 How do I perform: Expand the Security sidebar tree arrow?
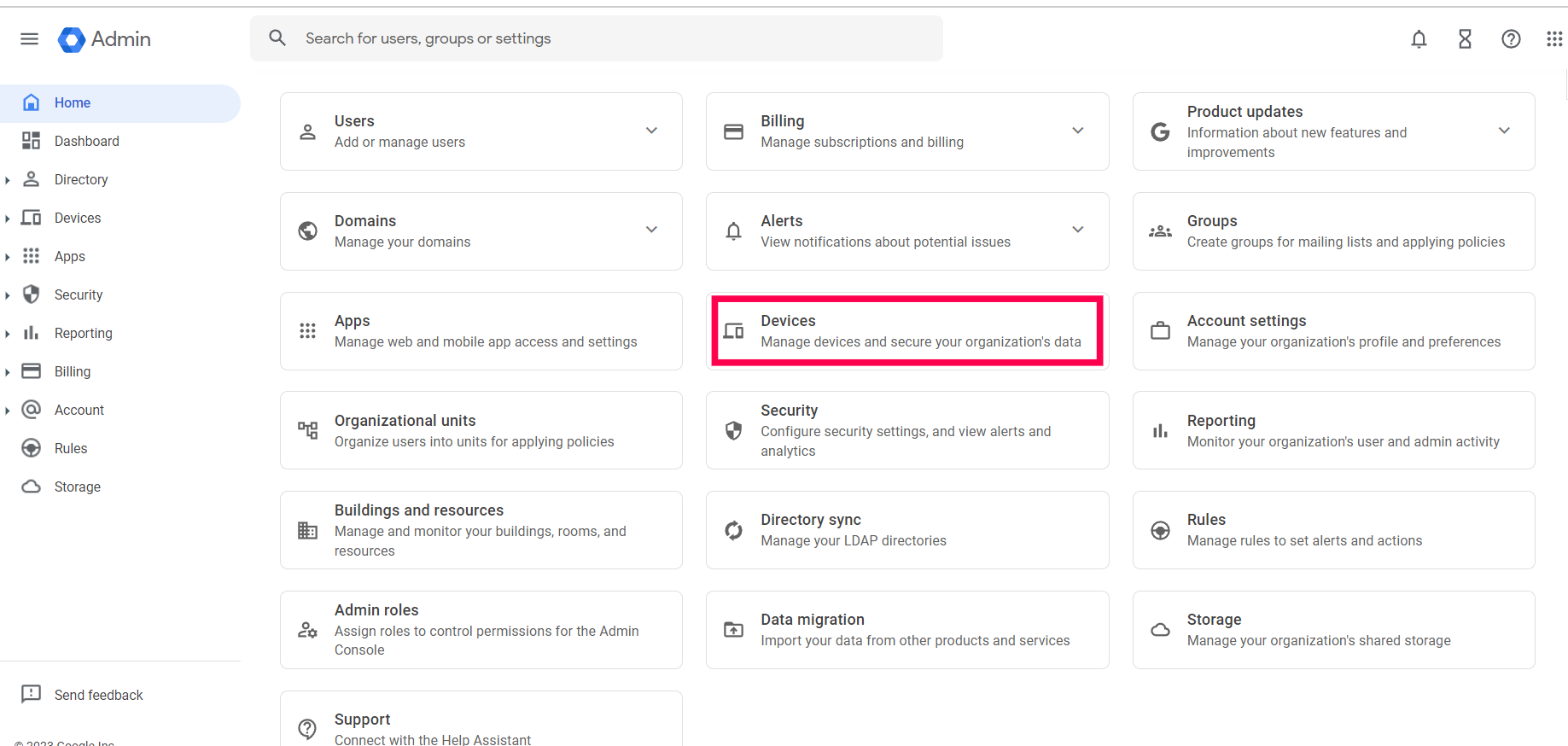(8, 295)
